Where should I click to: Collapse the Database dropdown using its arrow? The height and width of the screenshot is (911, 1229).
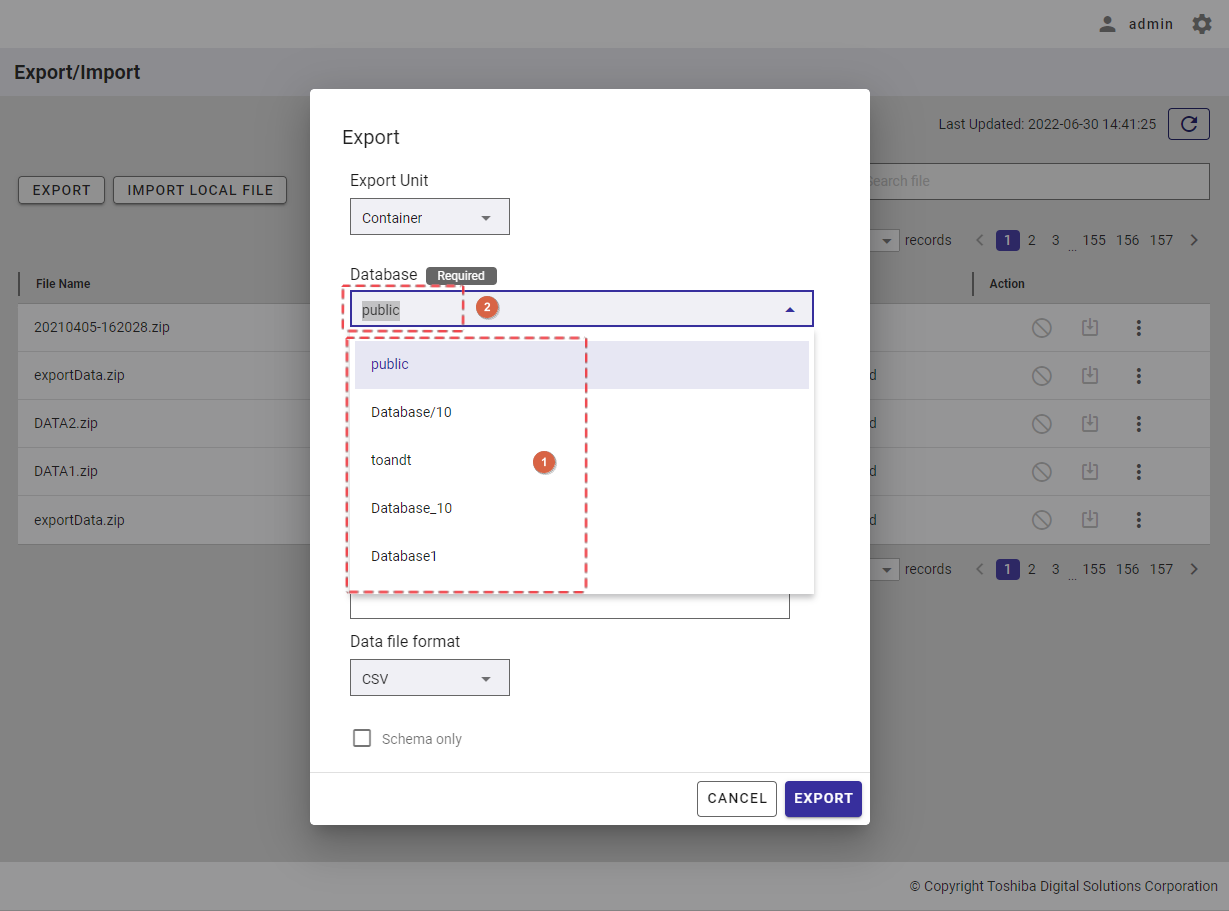coord(790,310)
